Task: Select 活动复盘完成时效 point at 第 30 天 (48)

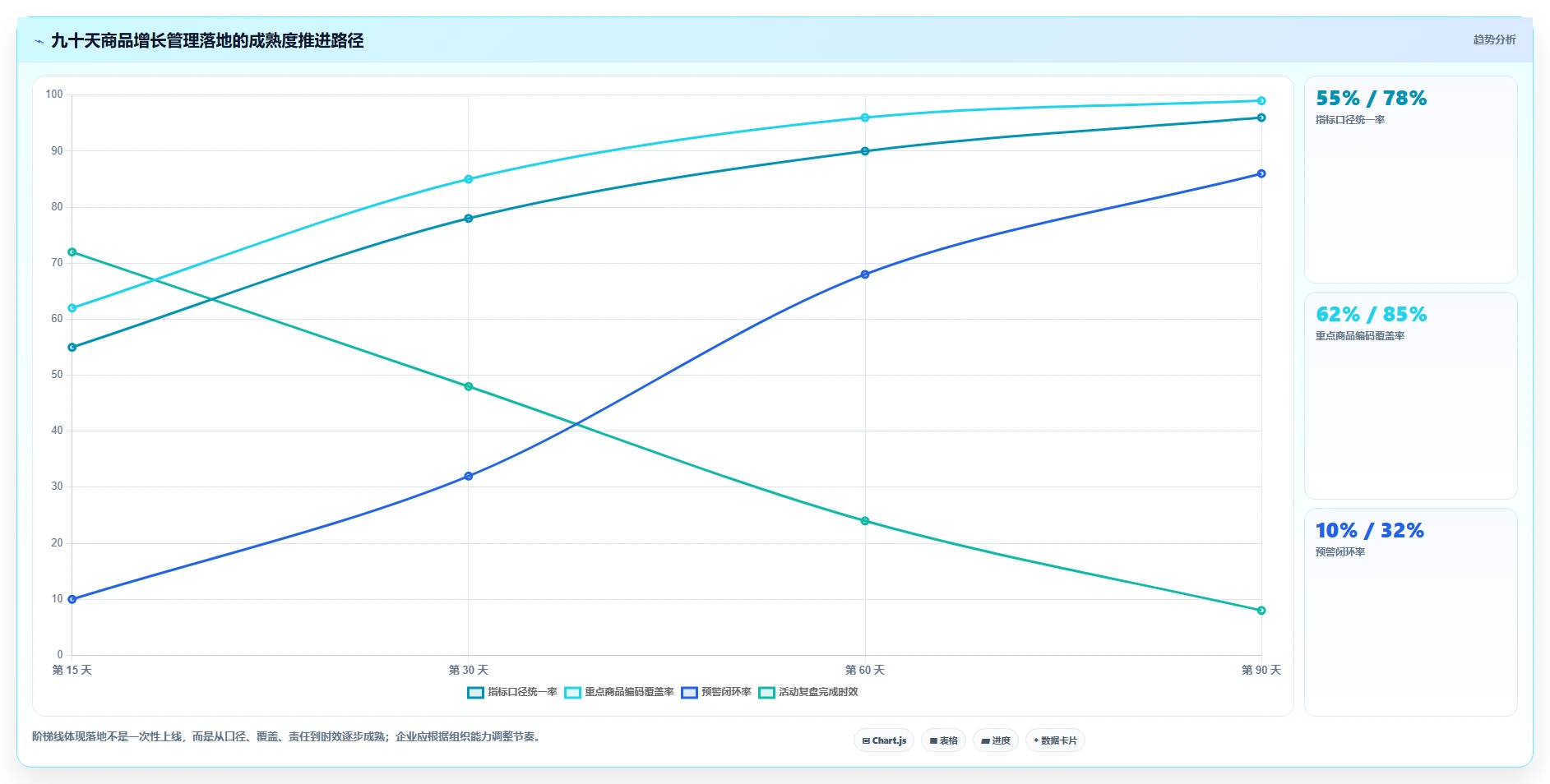Action: click(469, 386)
